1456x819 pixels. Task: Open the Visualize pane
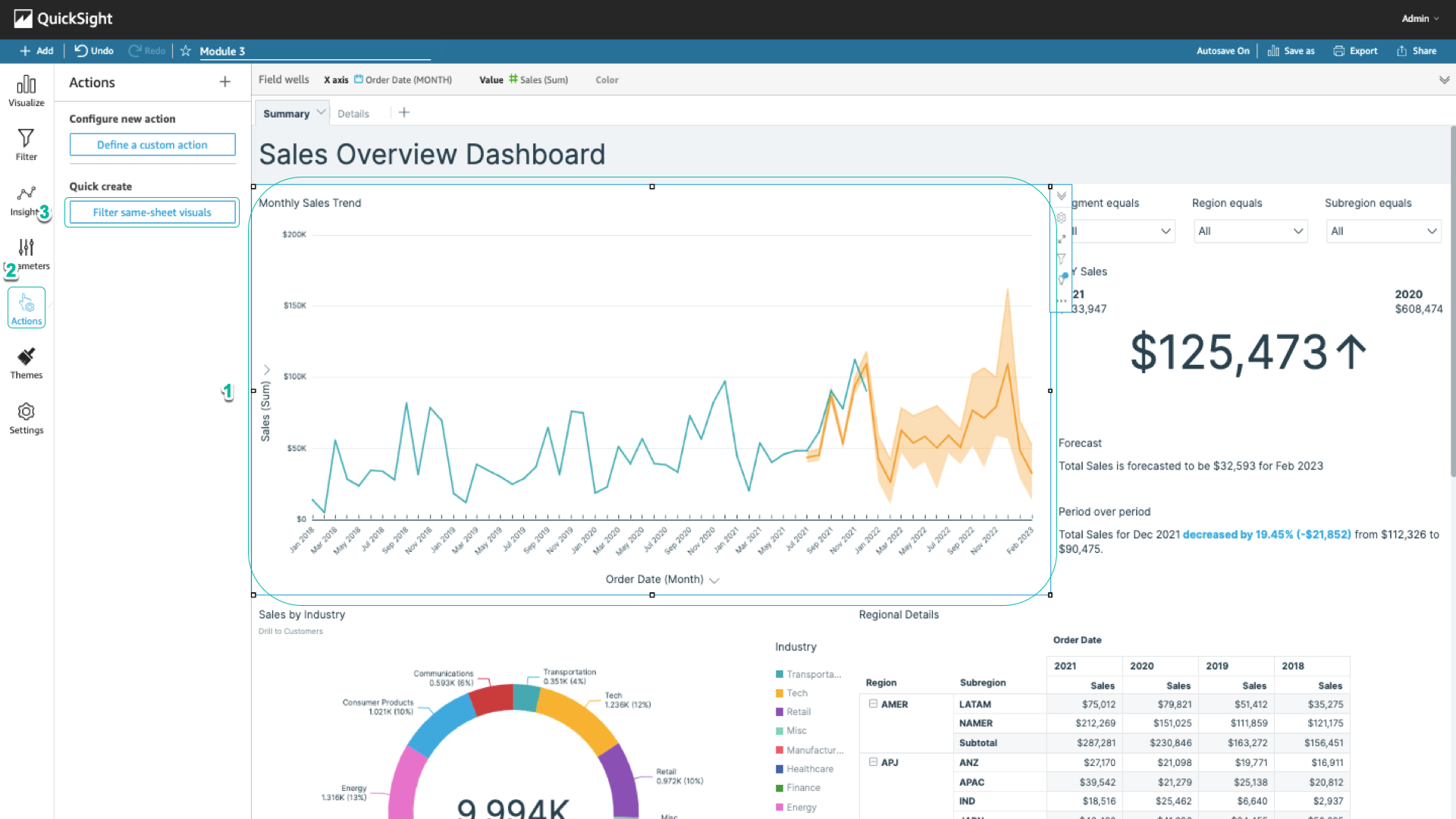click(x=27, y=91)
